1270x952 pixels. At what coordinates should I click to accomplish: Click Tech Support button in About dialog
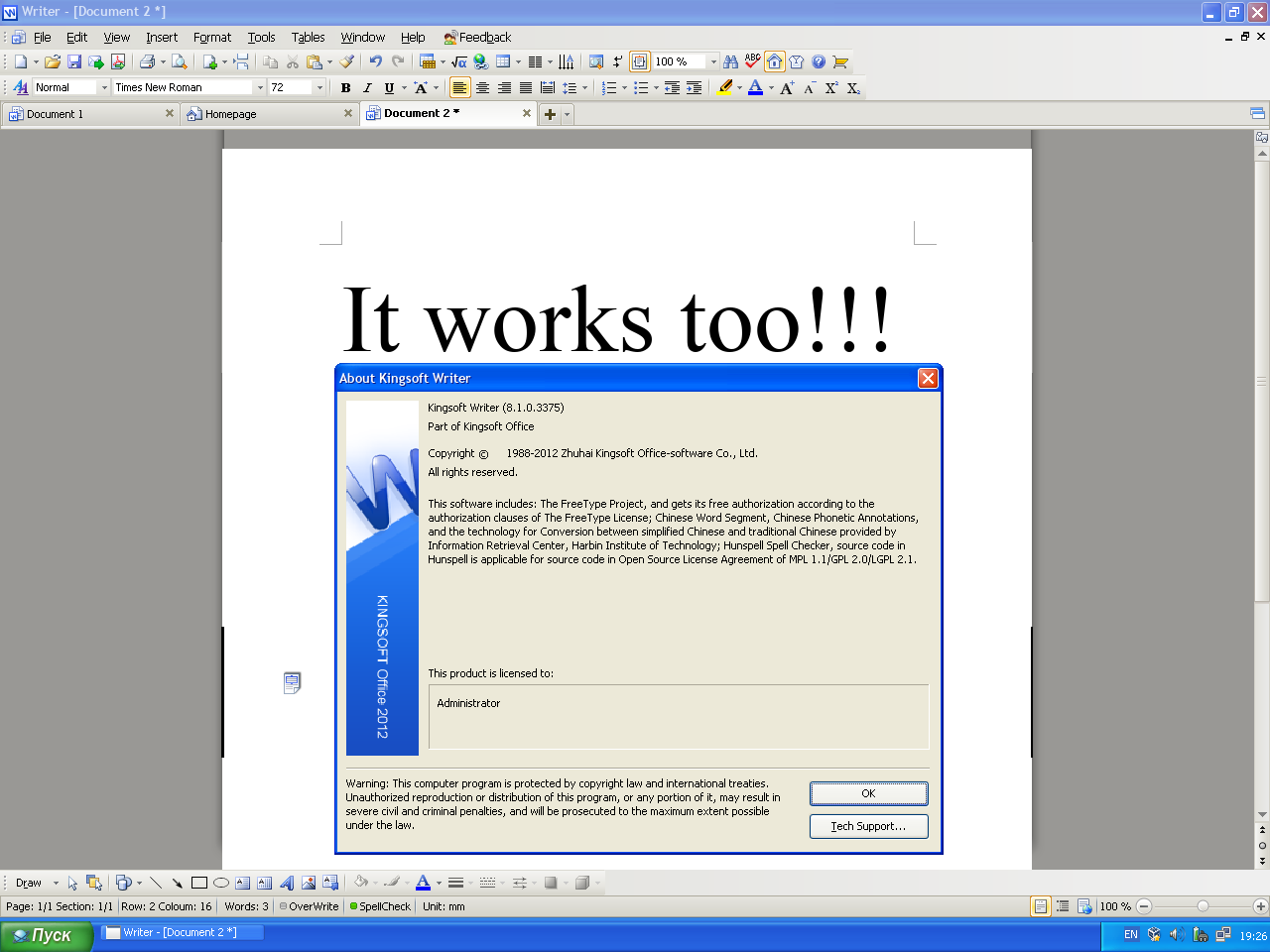click(x=869, y=826)
